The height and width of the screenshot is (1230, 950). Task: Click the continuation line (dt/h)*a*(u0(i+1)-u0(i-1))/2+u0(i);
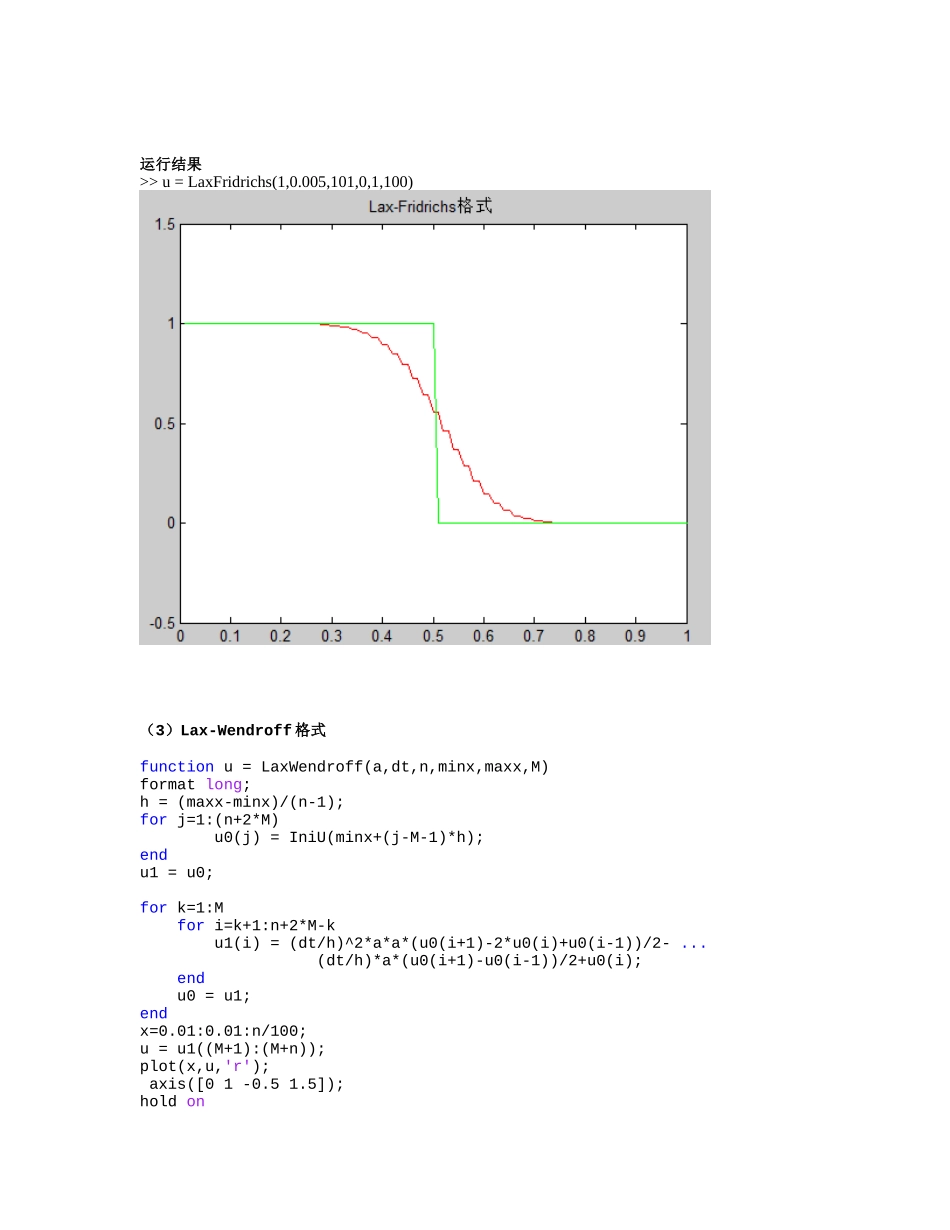tap(479, 961)
